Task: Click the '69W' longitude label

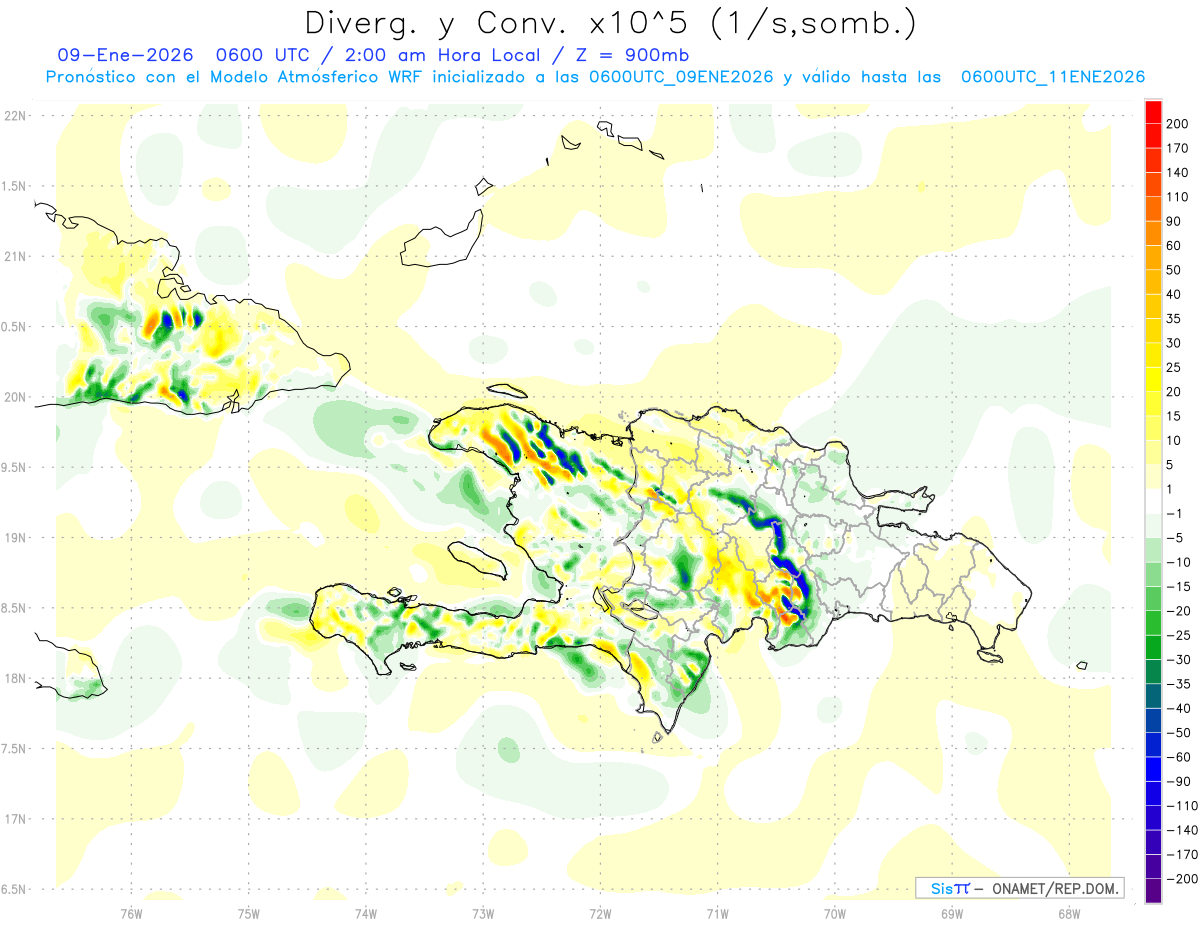Action: point(951,913)
